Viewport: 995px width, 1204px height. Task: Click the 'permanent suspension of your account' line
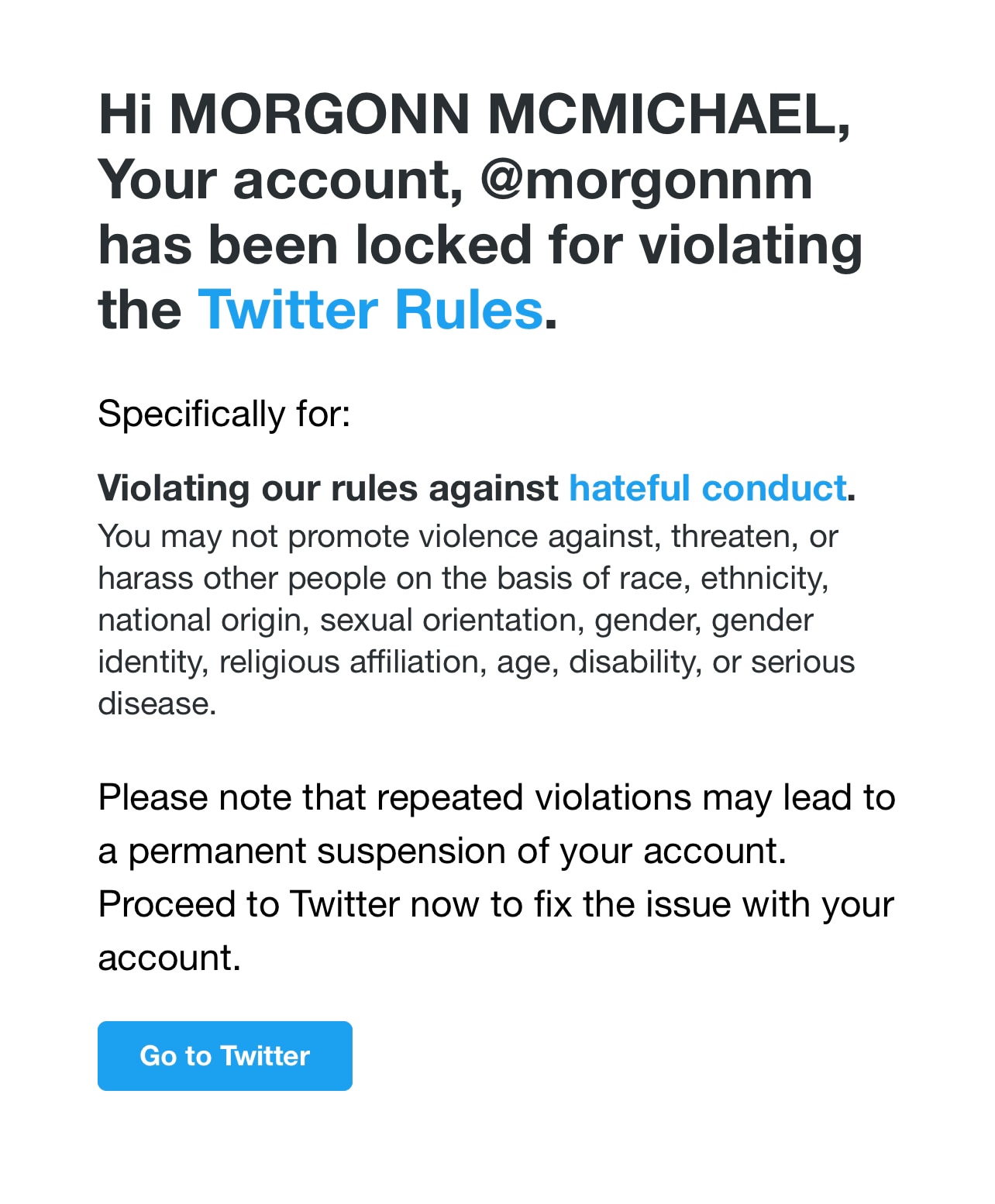pyautogui.click(x=442, y=851)
